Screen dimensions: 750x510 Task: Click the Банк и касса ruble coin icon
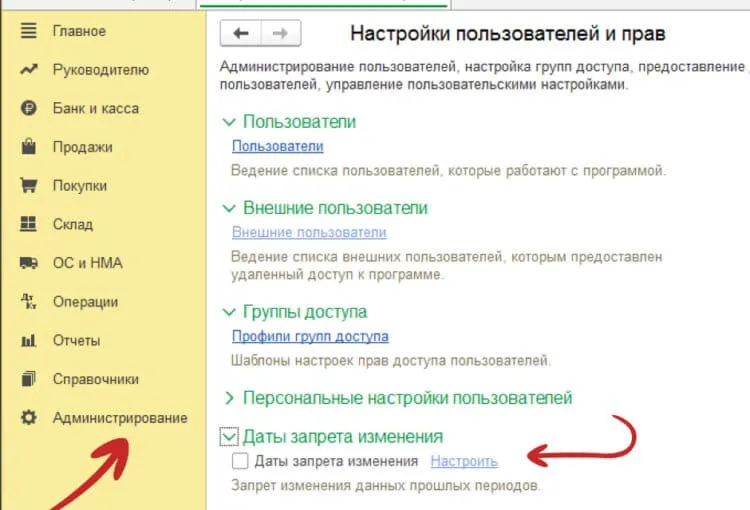tap(28, 108)
